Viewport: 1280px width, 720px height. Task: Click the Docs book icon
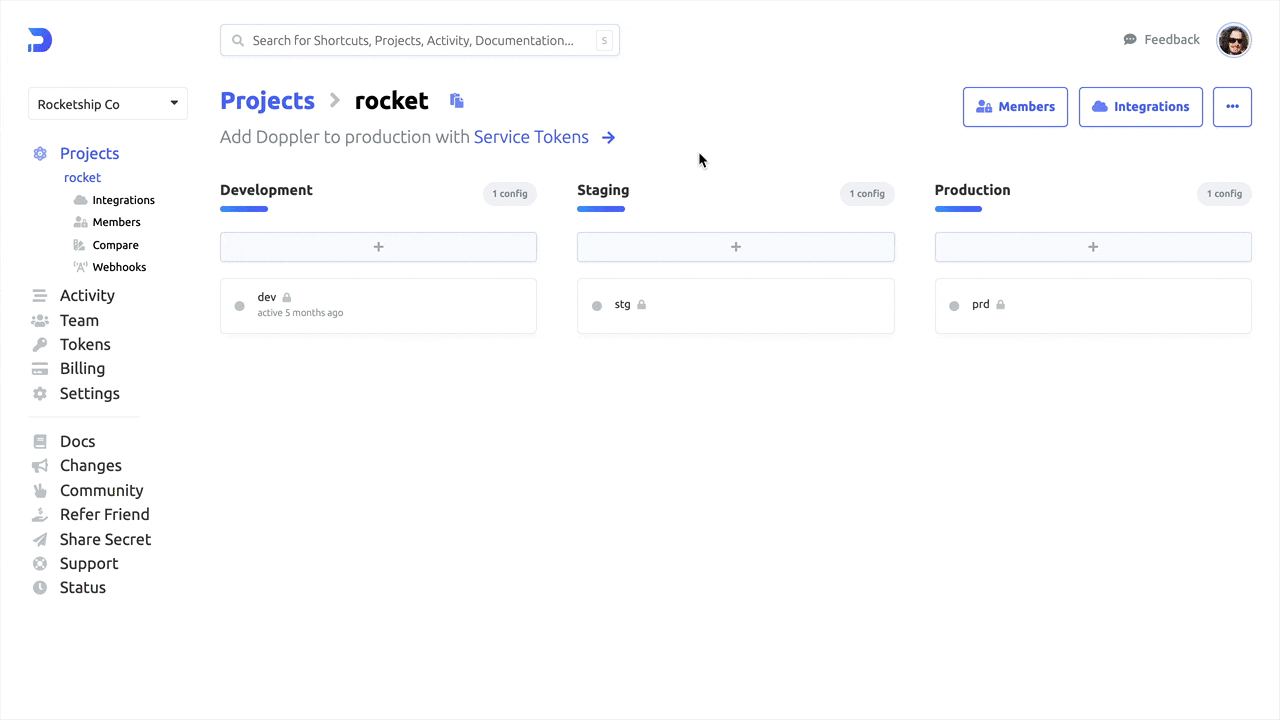[40, 441]
